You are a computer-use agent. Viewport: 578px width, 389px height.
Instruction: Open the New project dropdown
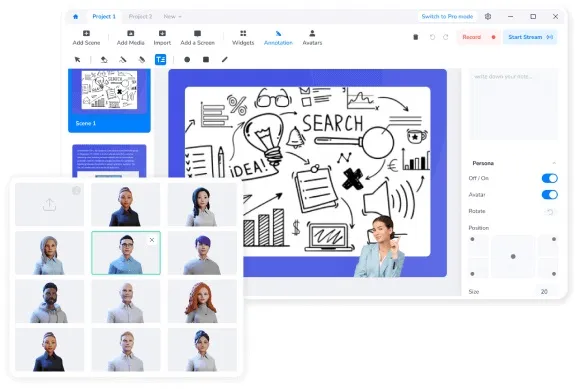coord(172,17)
